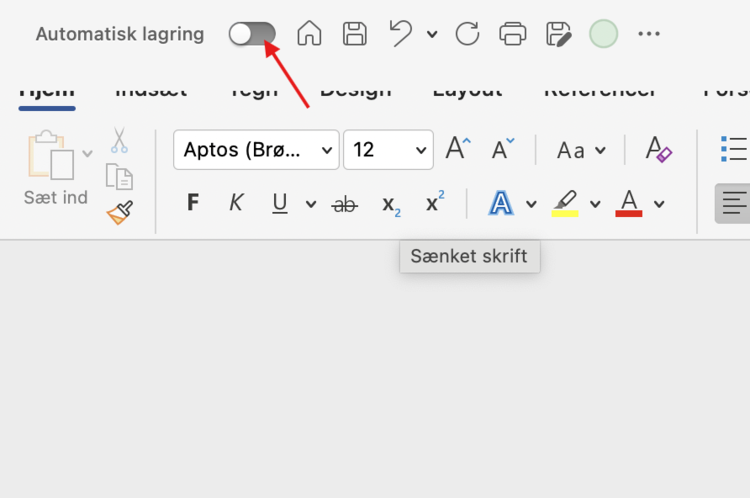
Task: Toggle italic formatting with K button
Action: click(236, 204)
